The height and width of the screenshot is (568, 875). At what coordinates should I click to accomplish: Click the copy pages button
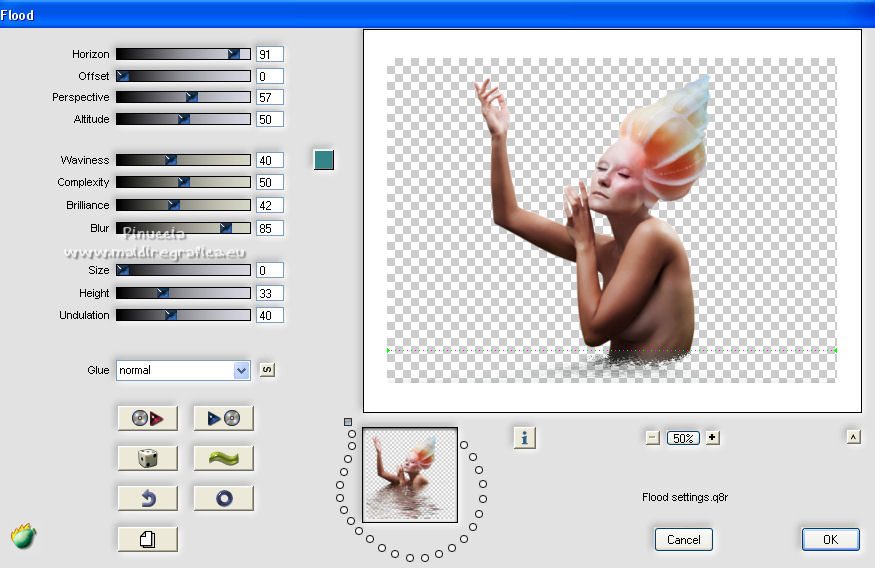point(148,539)
